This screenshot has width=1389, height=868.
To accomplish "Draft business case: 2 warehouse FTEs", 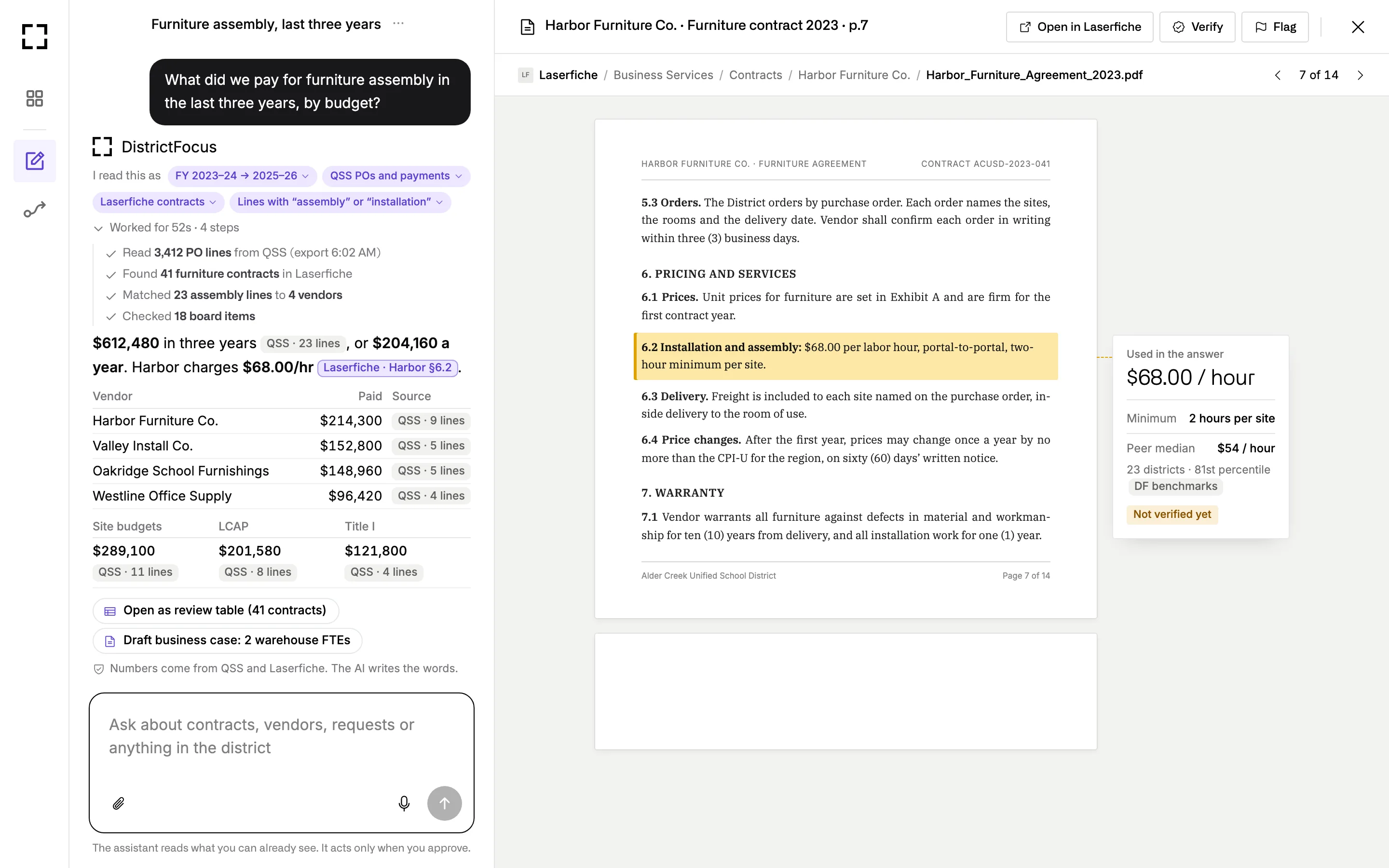I will click(227, 641).
